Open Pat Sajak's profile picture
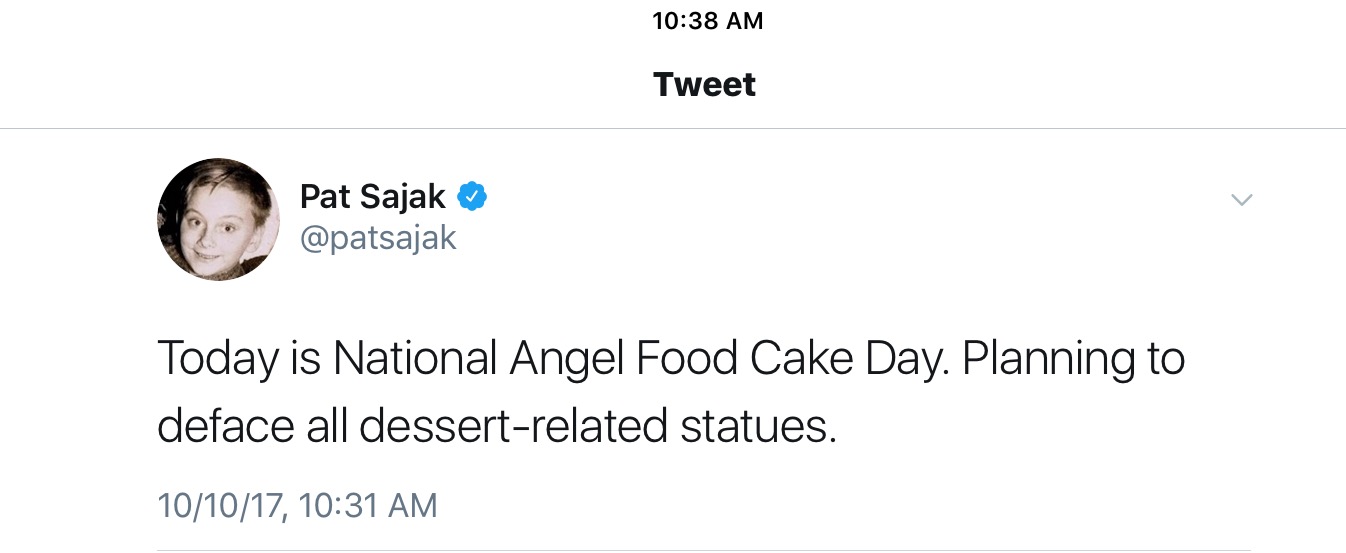Viewport: 1346px width, 553px height. pyautogui.click(x=218, y=219)
